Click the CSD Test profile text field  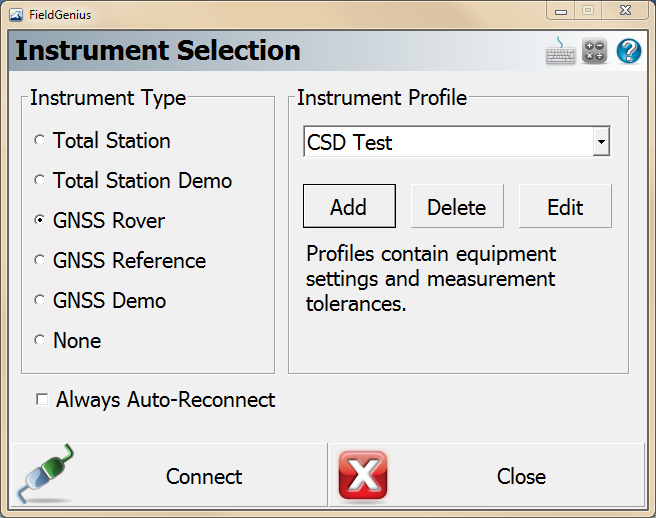(447, 142)
